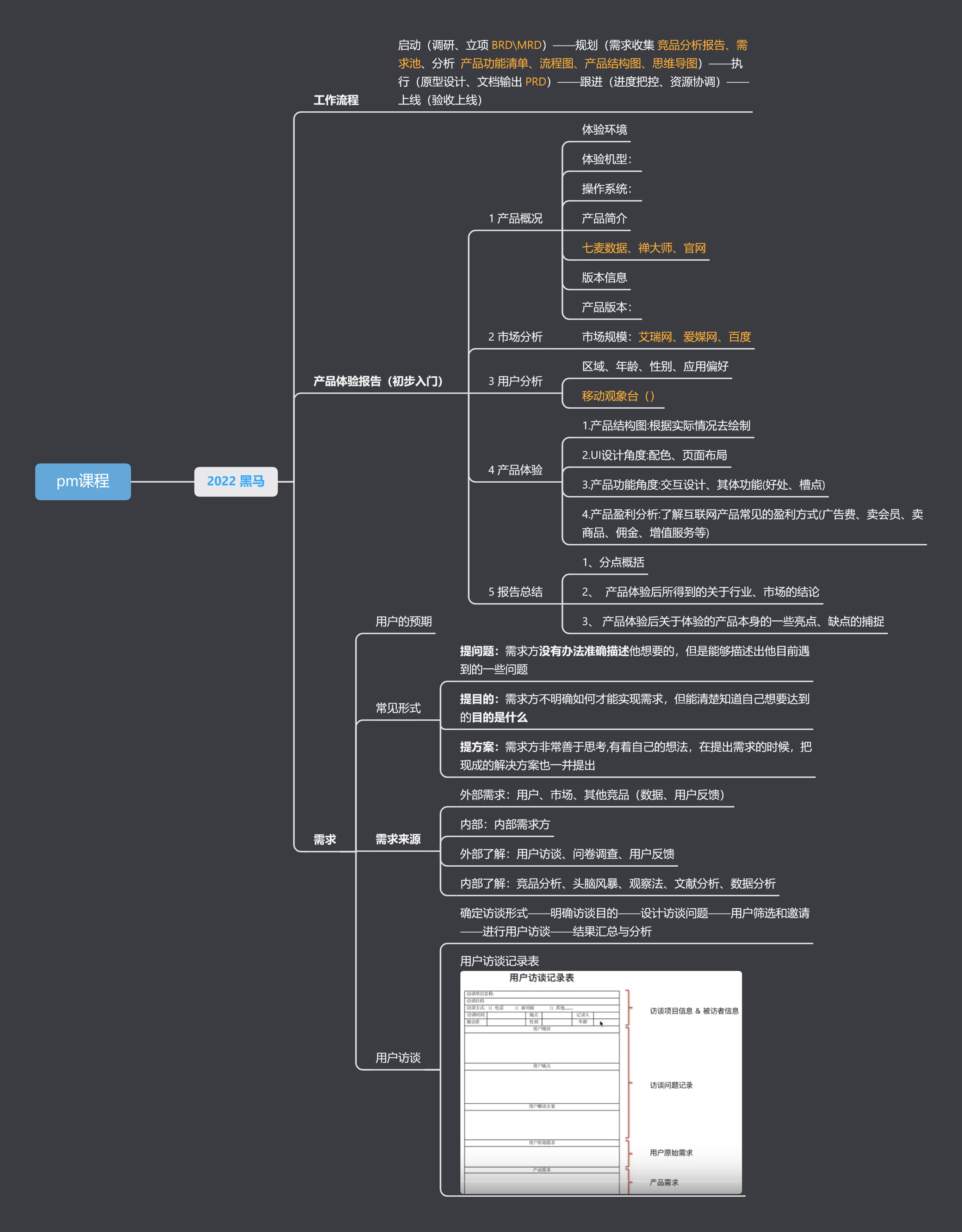Click the 工作流程 branch node

336,100
